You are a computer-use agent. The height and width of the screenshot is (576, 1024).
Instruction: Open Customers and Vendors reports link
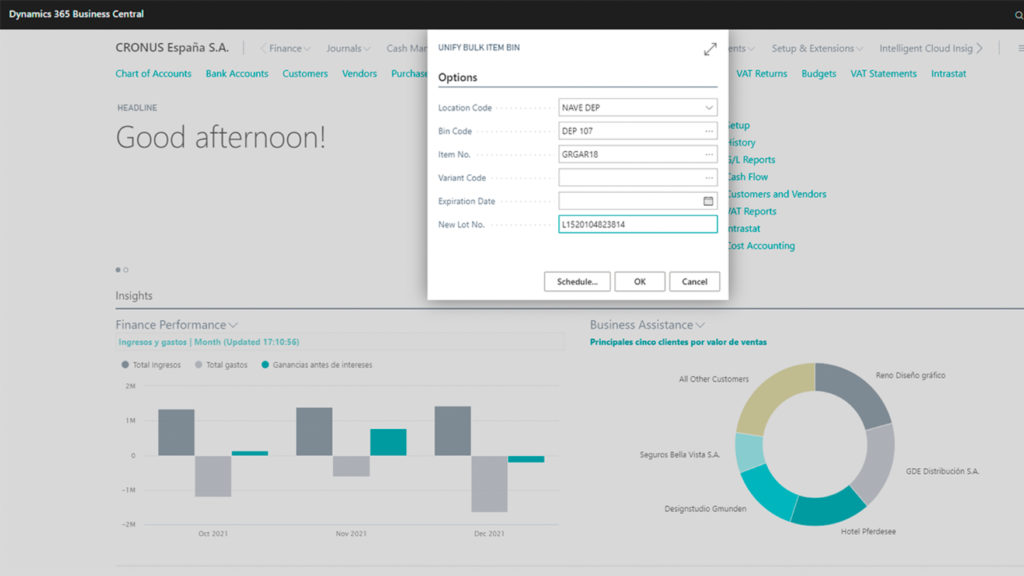click(777, 194)
